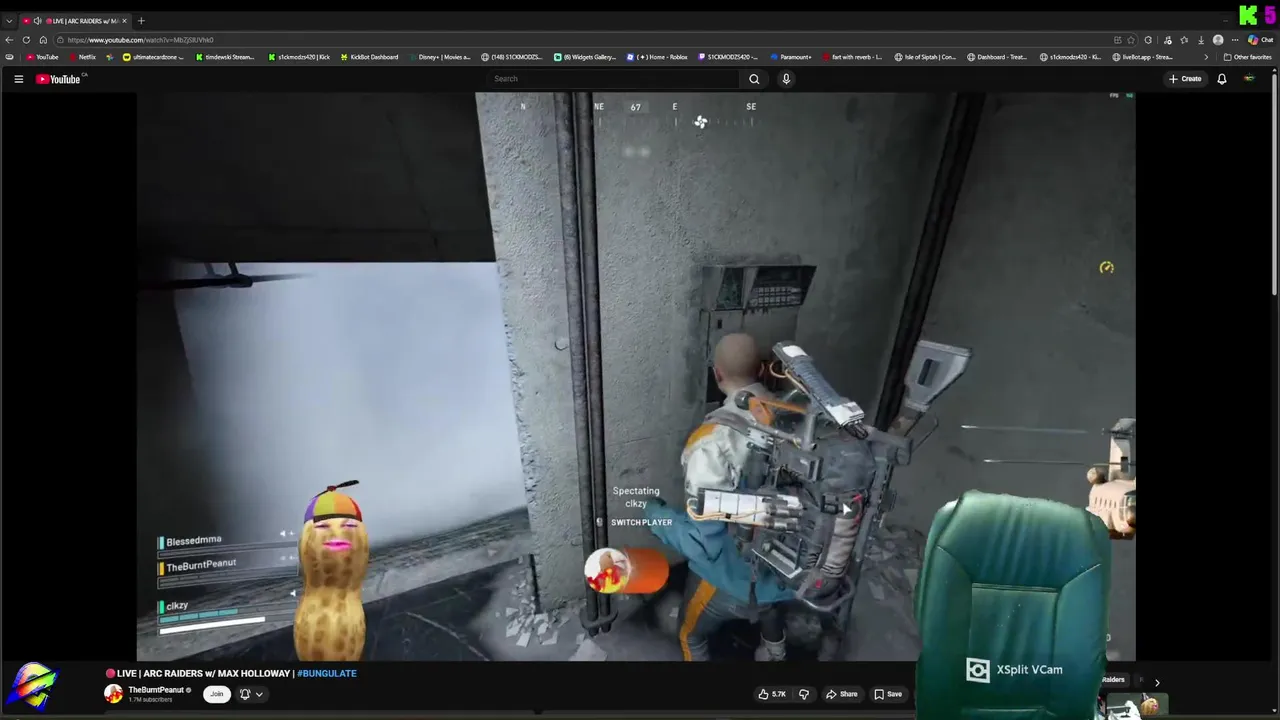The width and height of the screenshot is (1280, 720).
Task: Open the KickBot Dashboard bookmark
Action: (x=369, y=57)
